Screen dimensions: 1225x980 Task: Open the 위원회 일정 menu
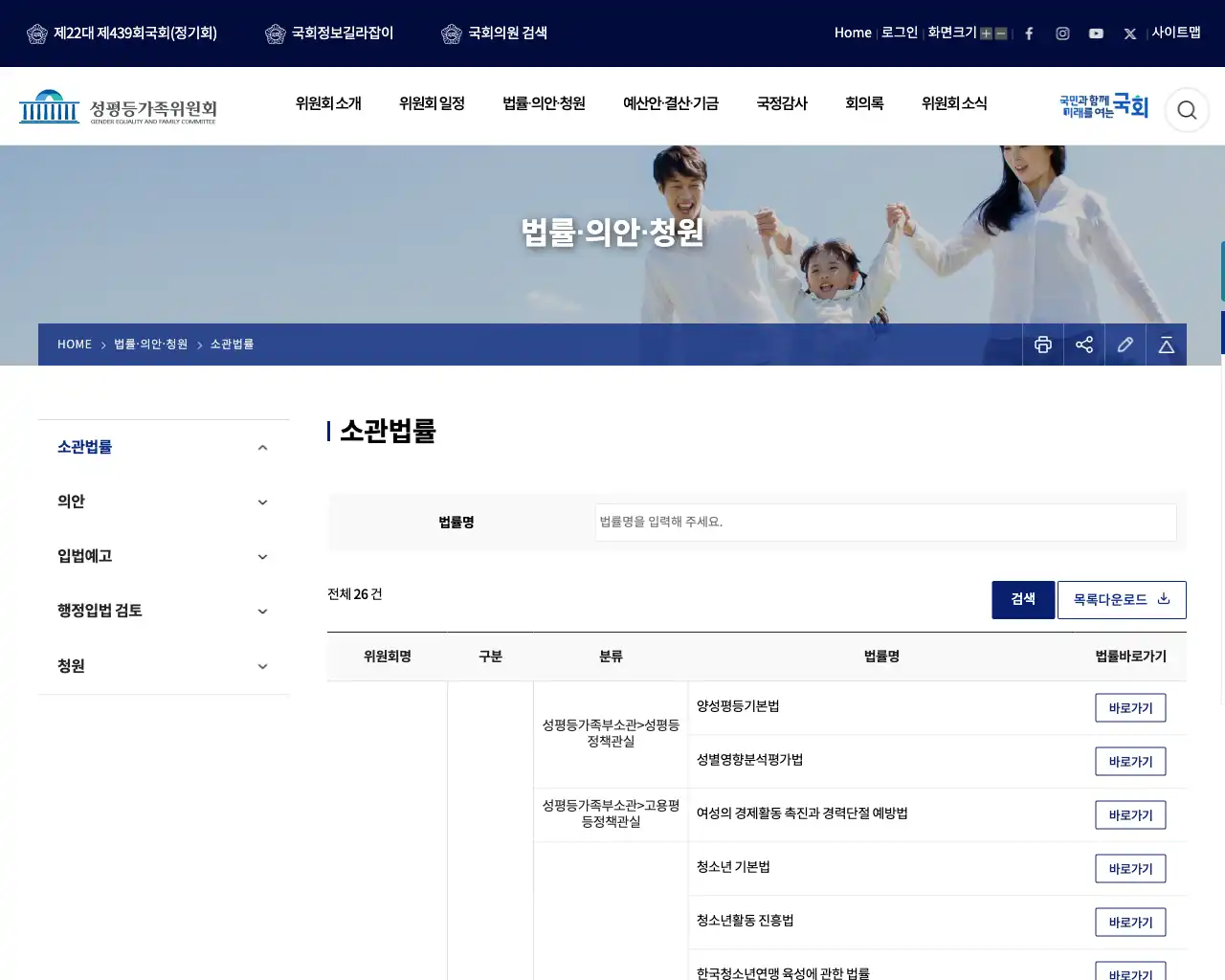[432, 103]
